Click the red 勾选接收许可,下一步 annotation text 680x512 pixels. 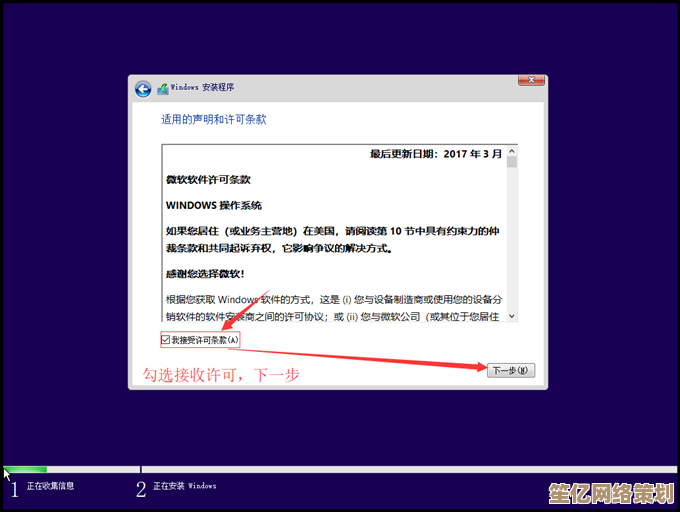click(215, 375)
